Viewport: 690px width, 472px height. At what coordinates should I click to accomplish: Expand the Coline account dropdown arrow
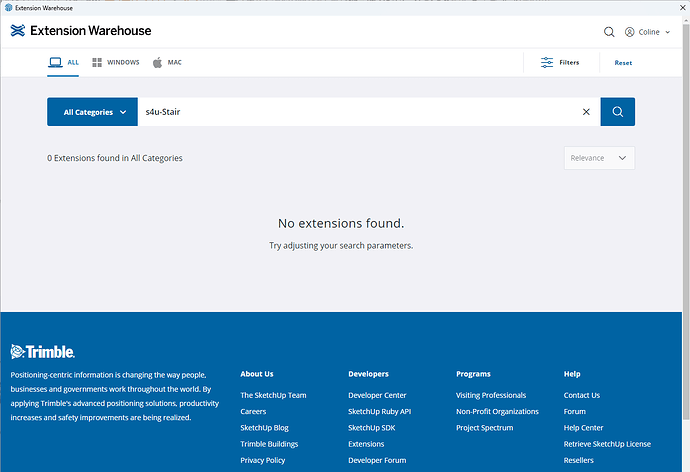coord(668,32)
